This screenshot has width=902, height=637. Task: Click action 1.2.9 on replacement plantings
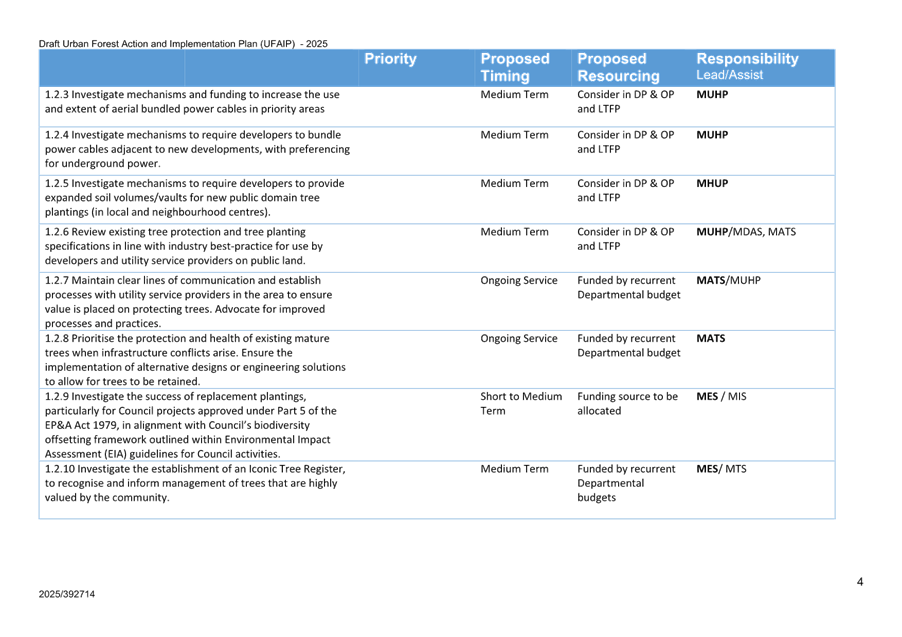(x=193, y=425)
